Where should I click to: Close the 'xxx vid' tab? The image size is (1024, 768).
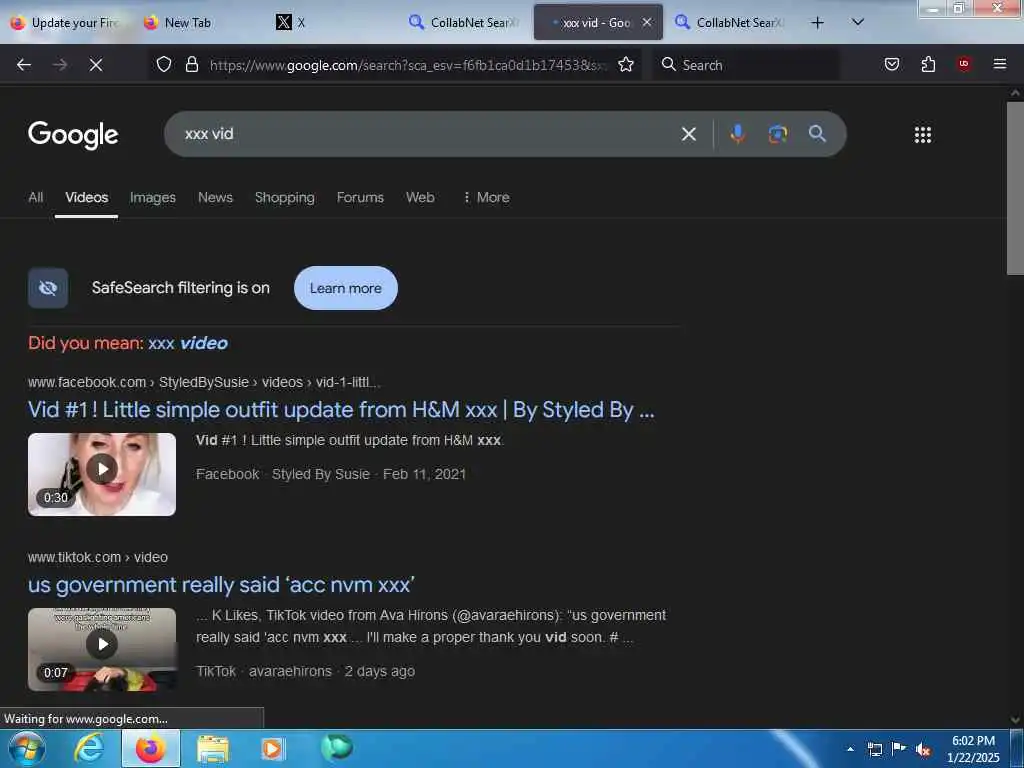tap(647, 23)
